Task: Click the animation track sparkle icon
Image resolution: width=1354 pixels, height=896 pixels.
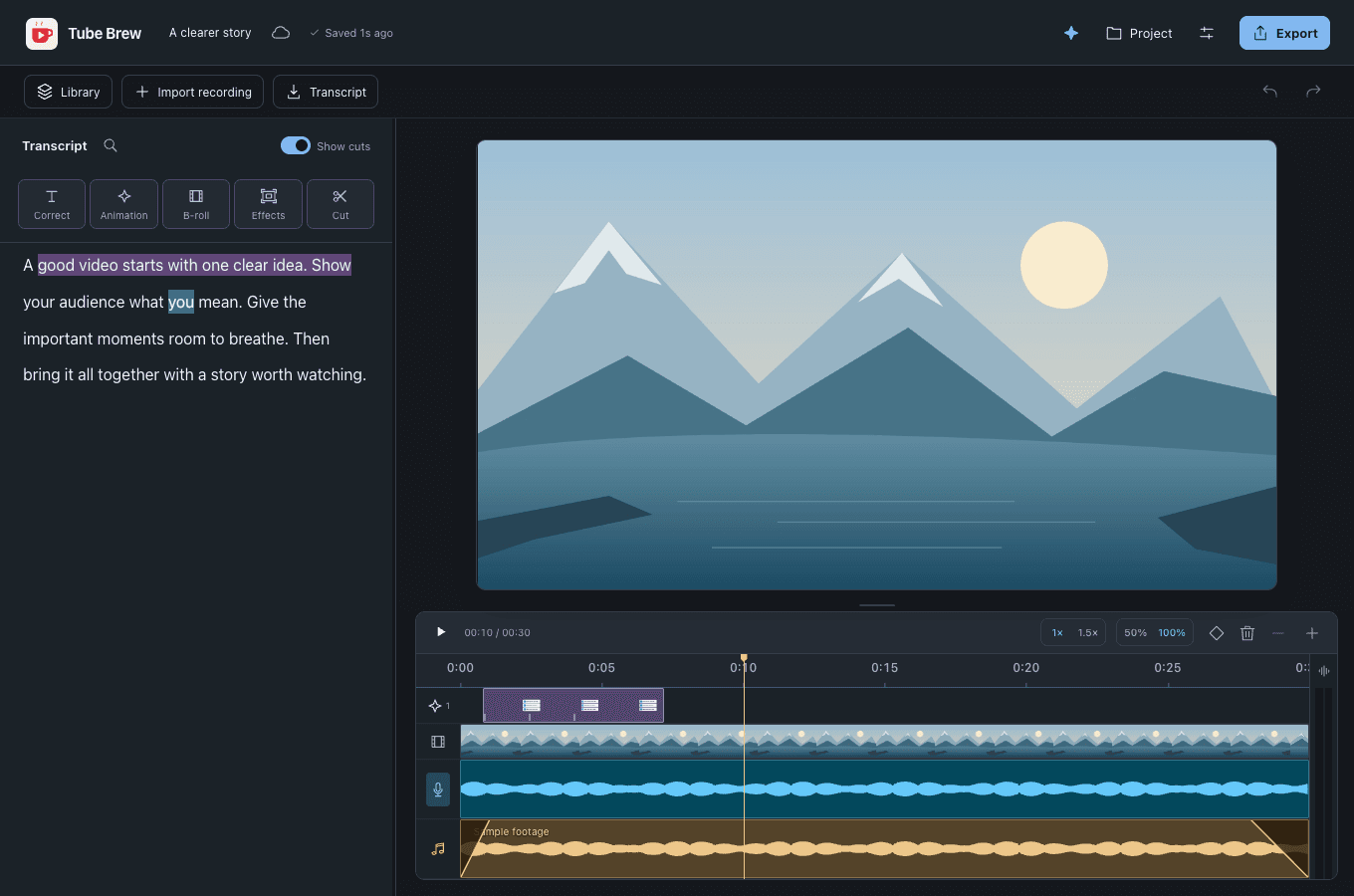Action: click(x=435, y=706)
